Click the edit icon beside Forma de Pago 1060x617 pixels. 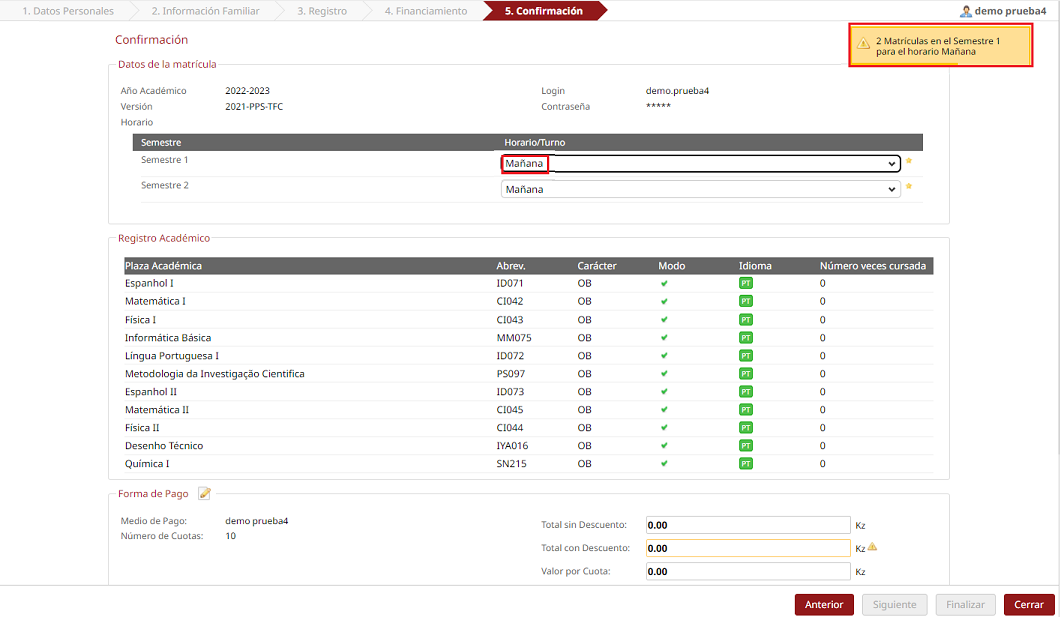point(205,493)
